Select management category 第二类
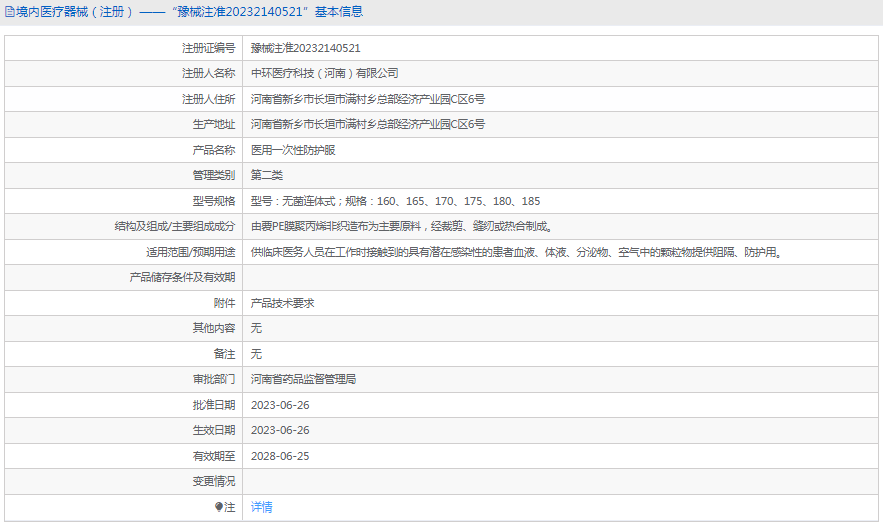Viewport: 883px width, 531px height. click(x=266, y=175)
